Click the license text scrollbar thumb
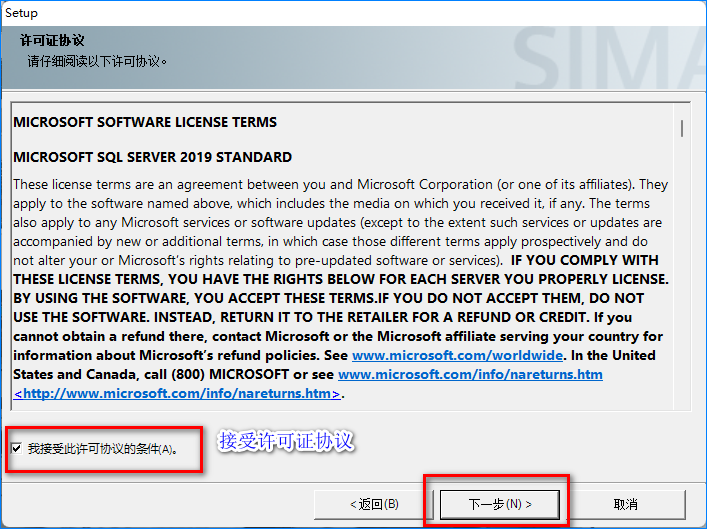This screenshot has width=707, height=529. pos(682,129)
